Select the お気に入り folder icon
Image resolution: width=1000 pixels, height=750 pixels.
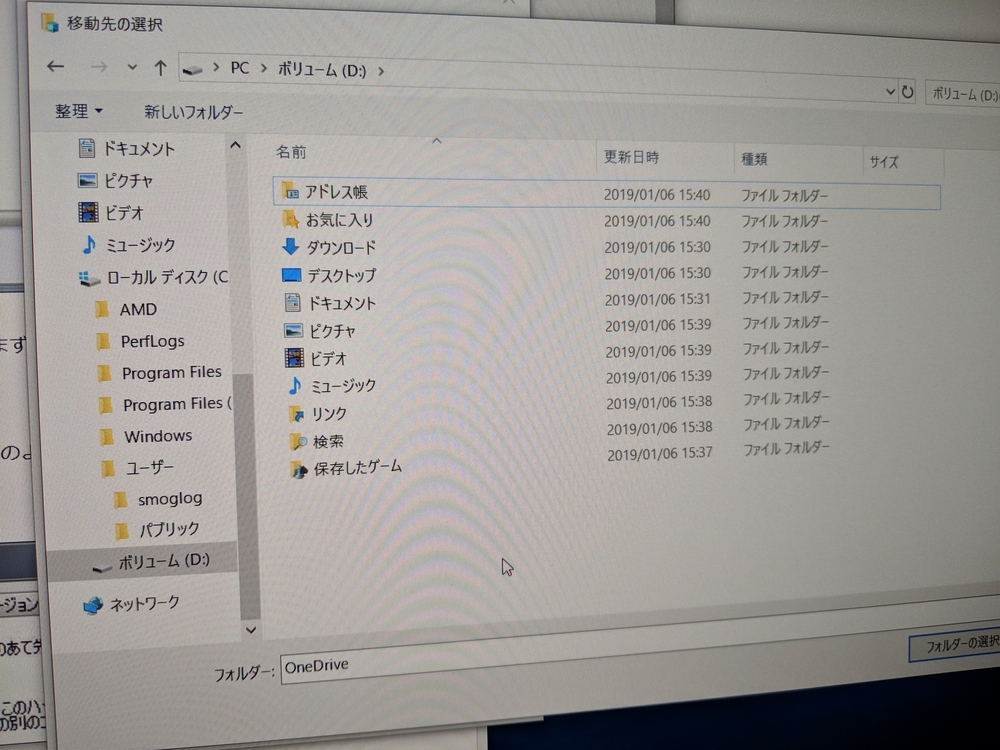coord(291,219)
